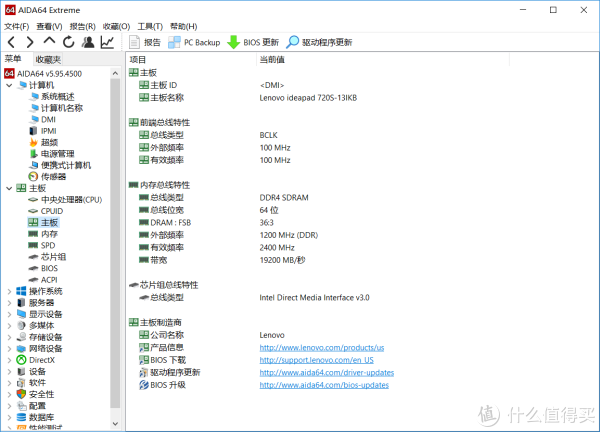Image resolution: width=600 pixels, height=432 pixels.
Task: Expand the 存储设备 tree node
Action: pyautogui.click(x=9, y=337)
